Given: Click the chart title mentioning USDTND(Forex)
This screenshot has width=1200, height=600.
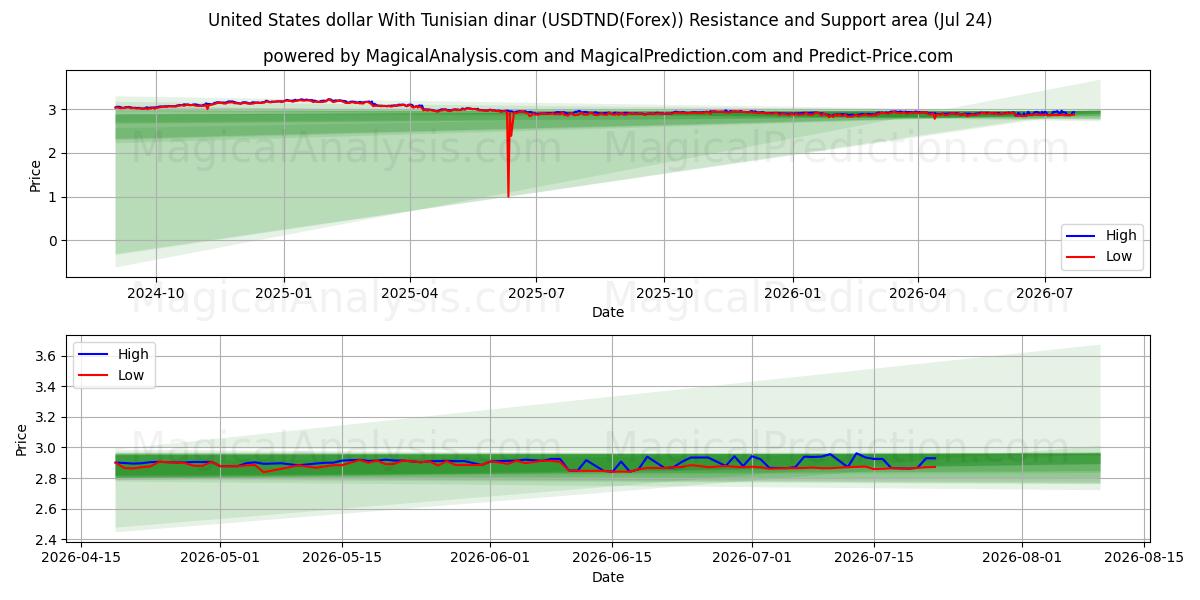Looking at the screenshot, I should (600, 20).
